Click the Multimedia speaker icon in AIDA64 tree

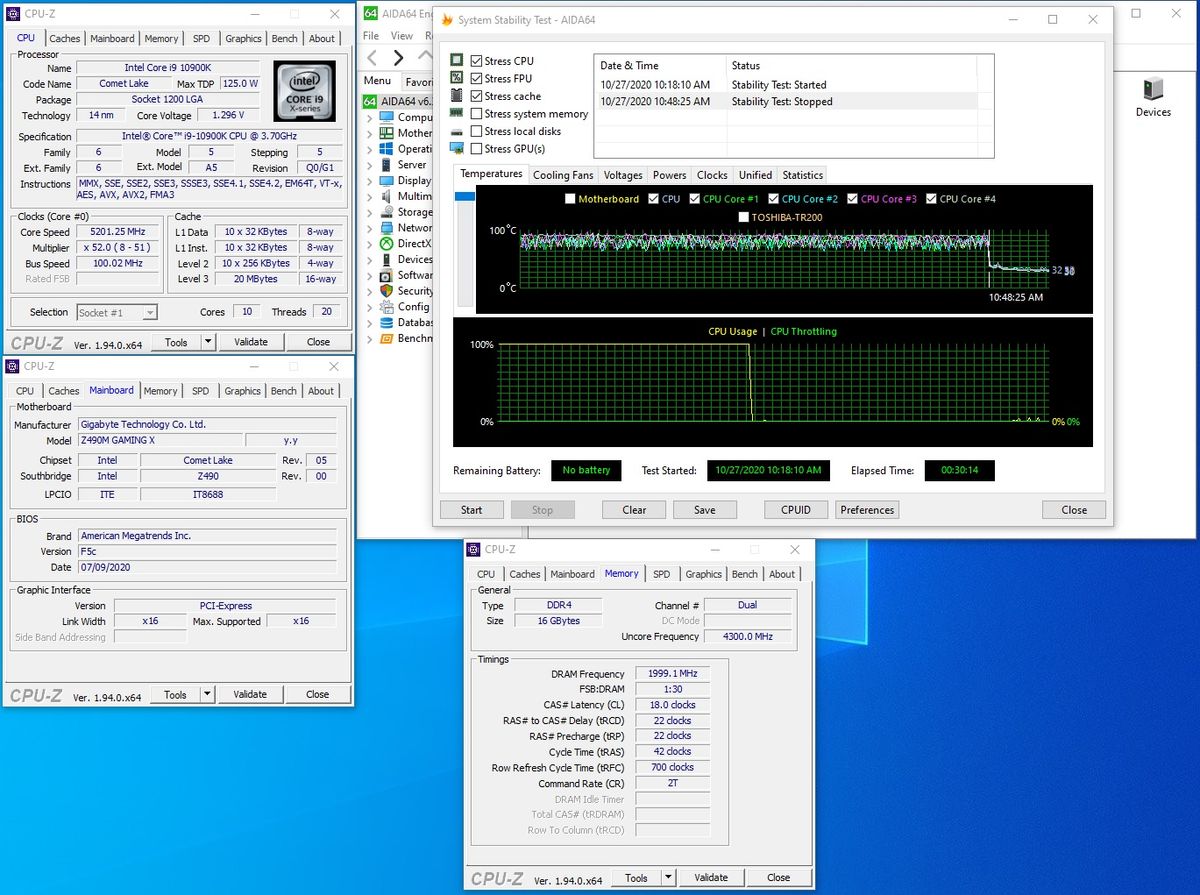click(387, 196)
